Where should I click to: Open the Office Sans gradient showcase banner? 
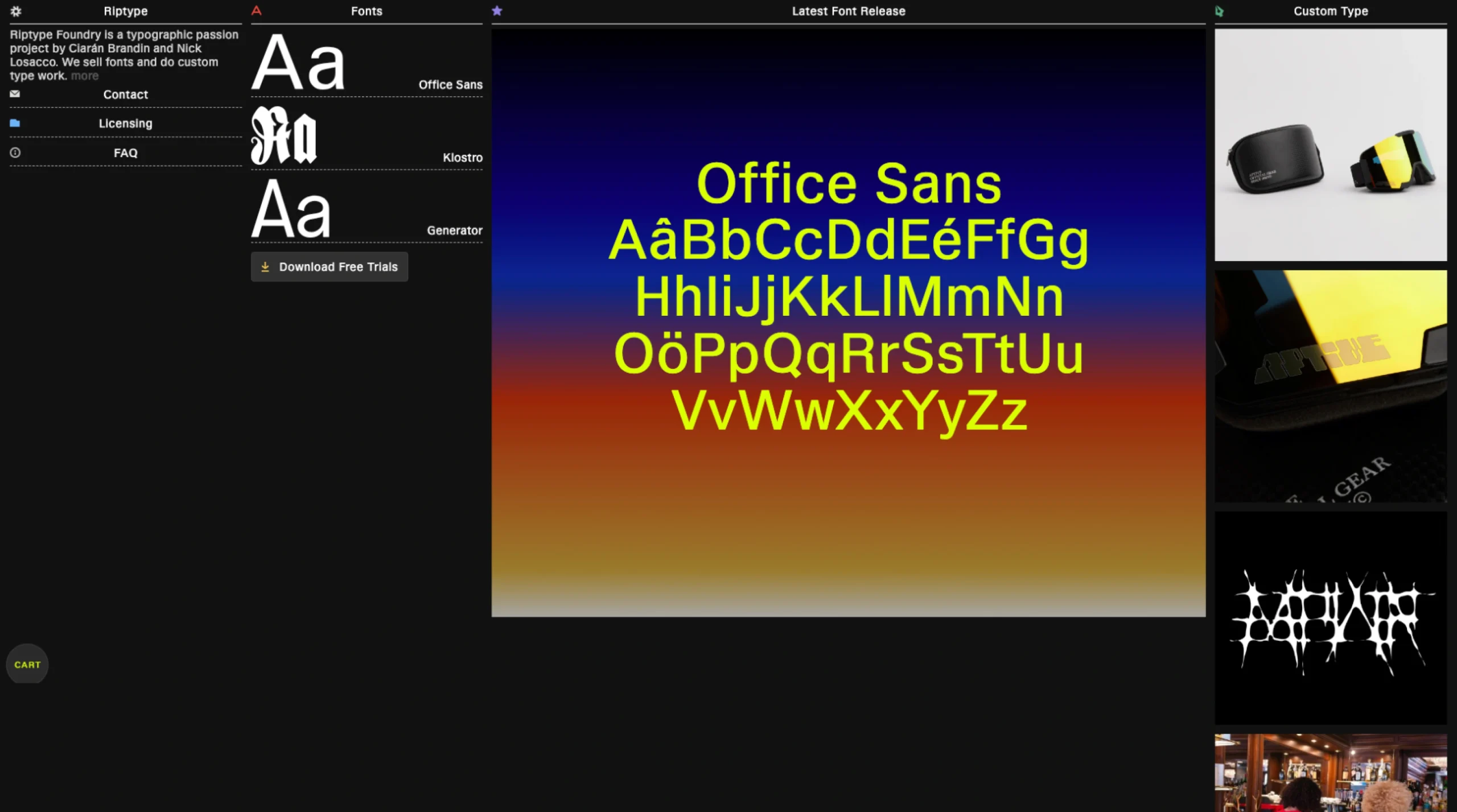tap(849, 323)
